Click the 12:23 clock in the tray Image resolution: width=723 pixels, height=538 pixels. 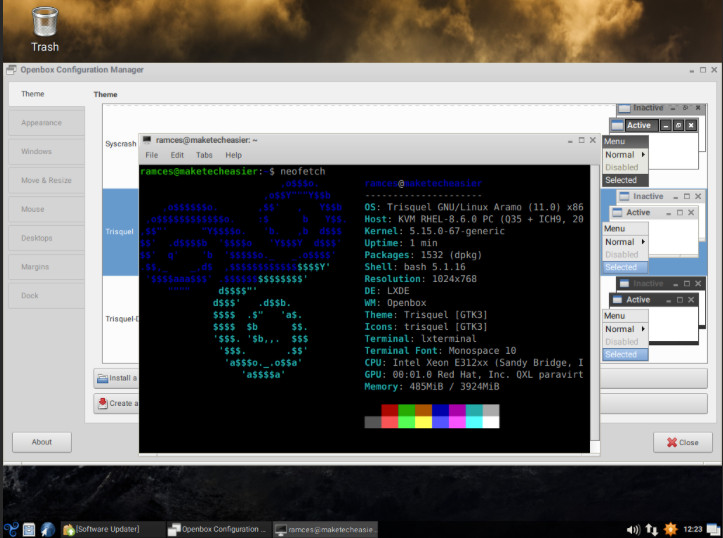coord(693,529)
